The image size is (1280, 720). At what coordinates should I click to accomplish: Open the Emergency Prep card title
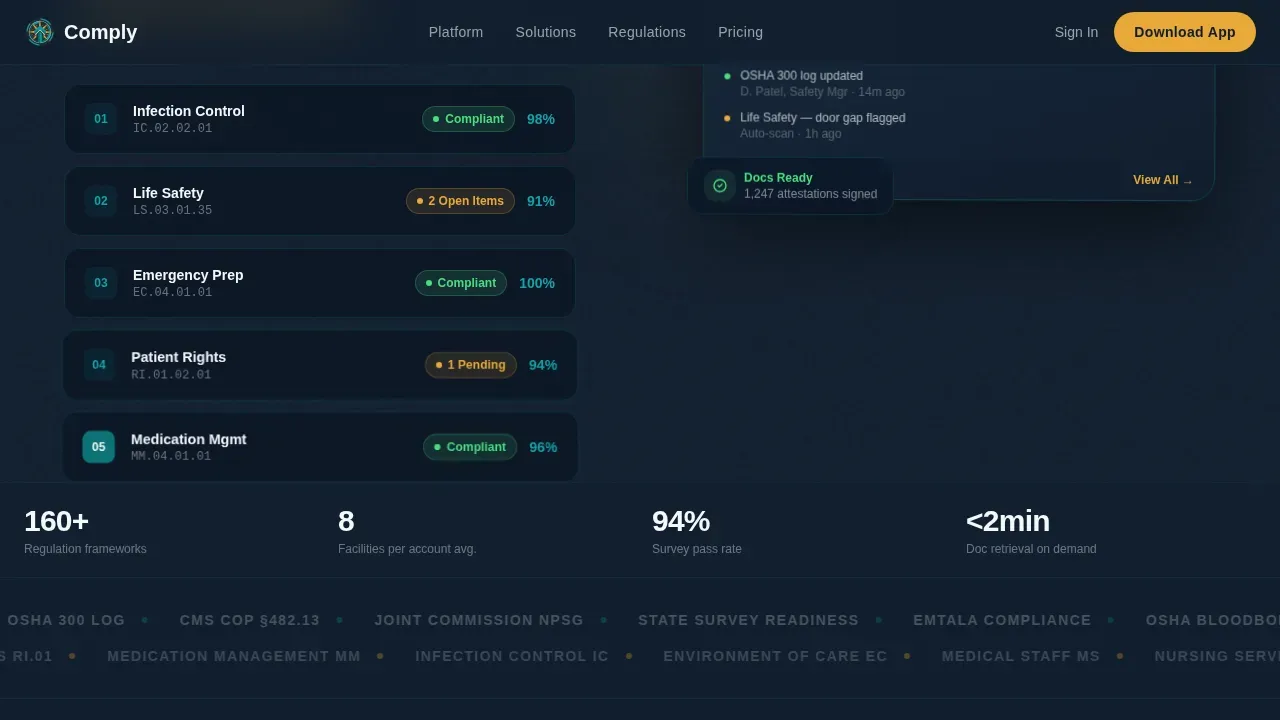pyautogui.click(x=188, y=275)
